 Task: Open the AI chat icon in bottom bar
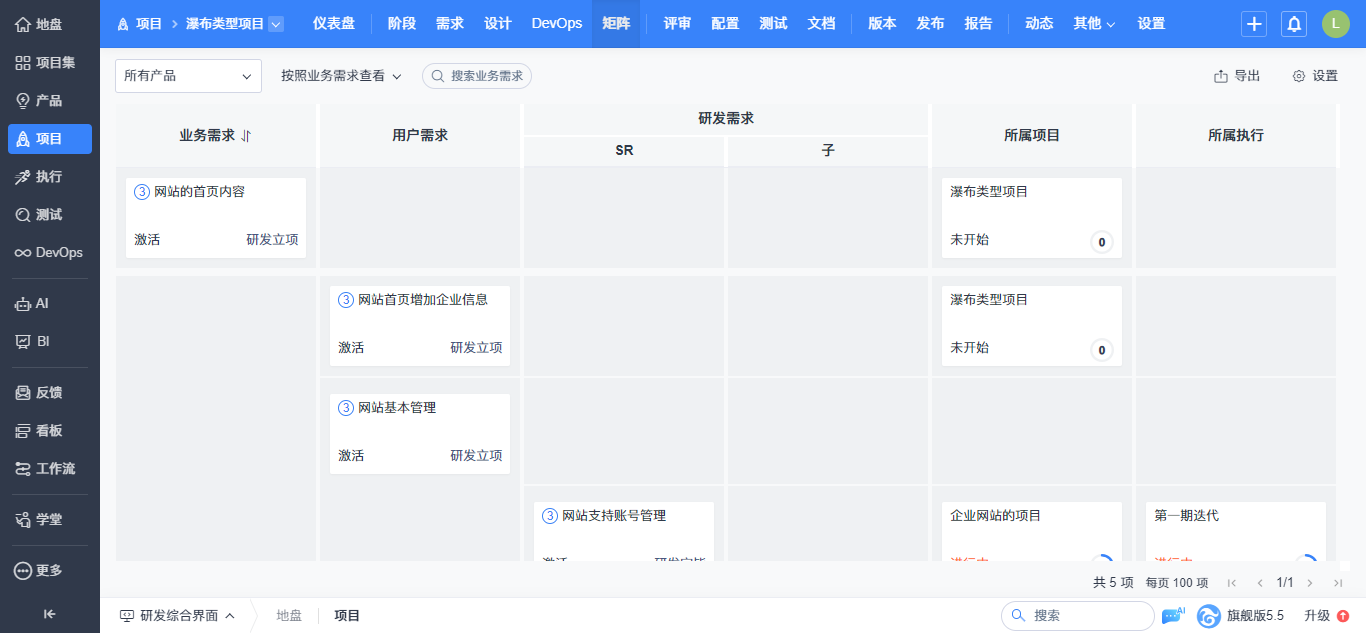tap(1173, 616)
